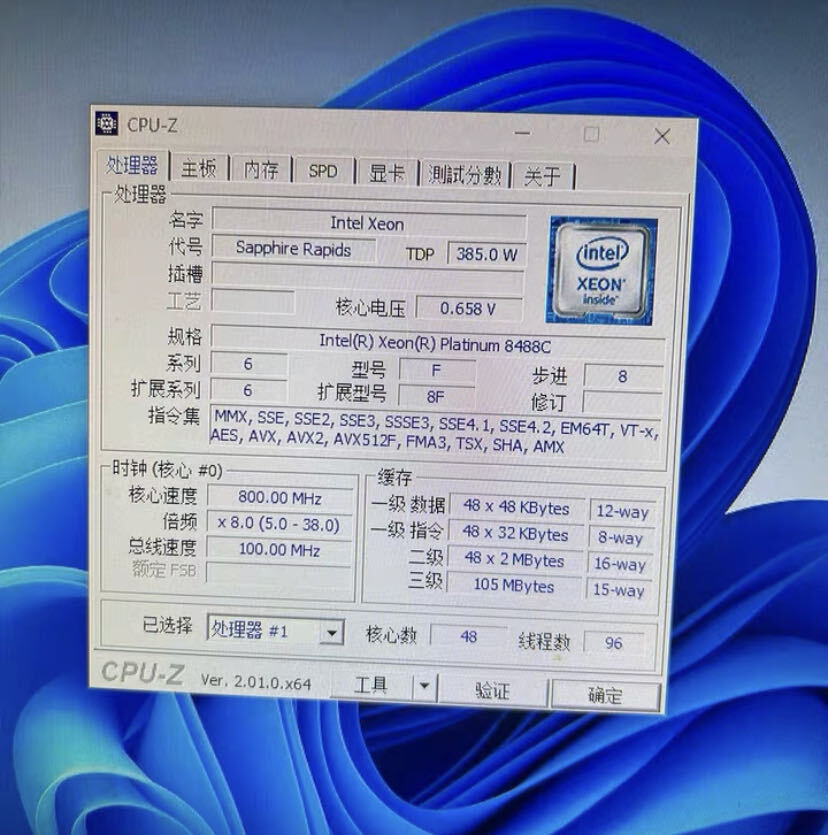The width and height of the screenshot is (828, 835).
Task: Open the Tools dropdown next to 工具
Action: click(x=424, y=686)
